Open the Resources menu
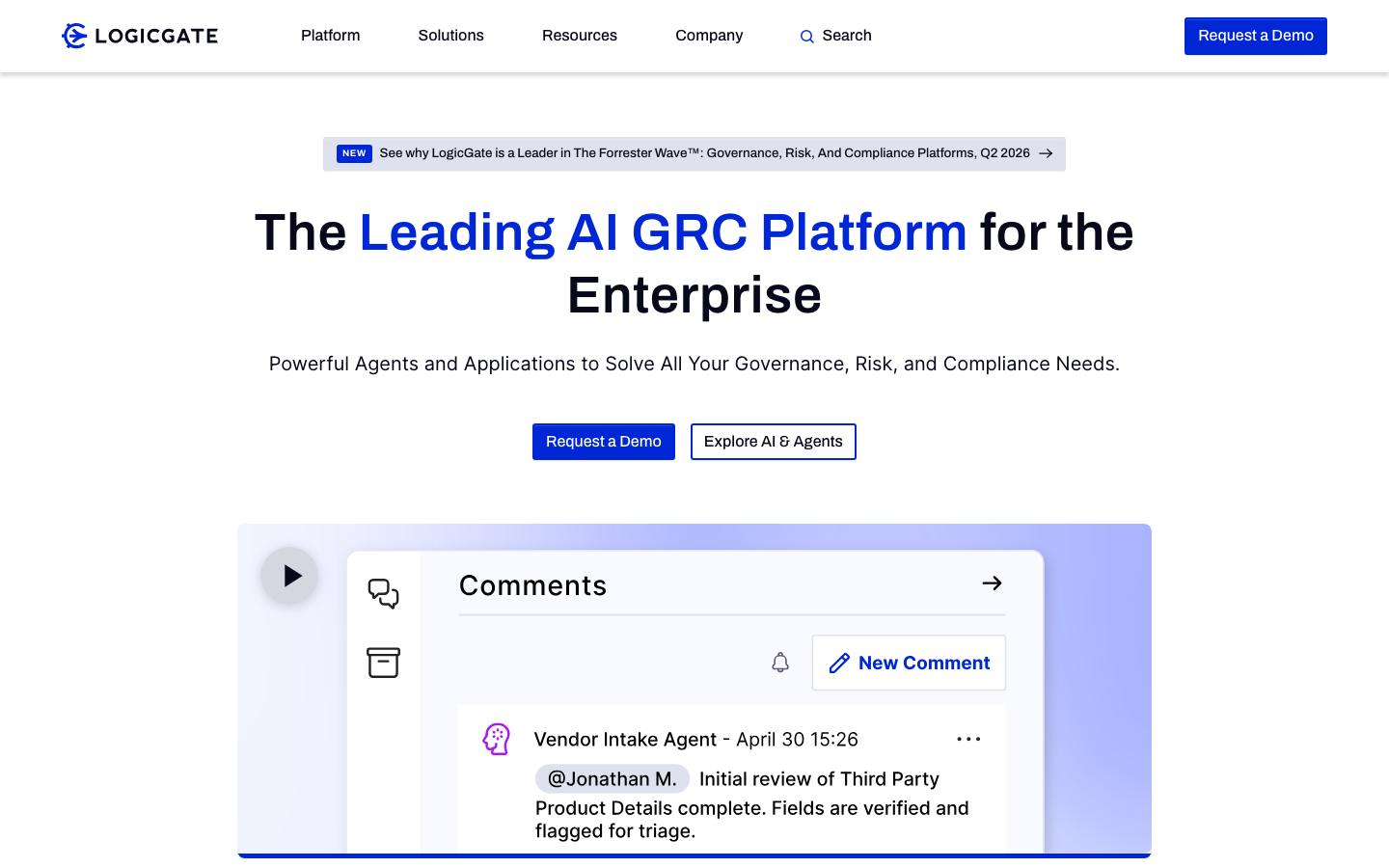 (580, 36)
